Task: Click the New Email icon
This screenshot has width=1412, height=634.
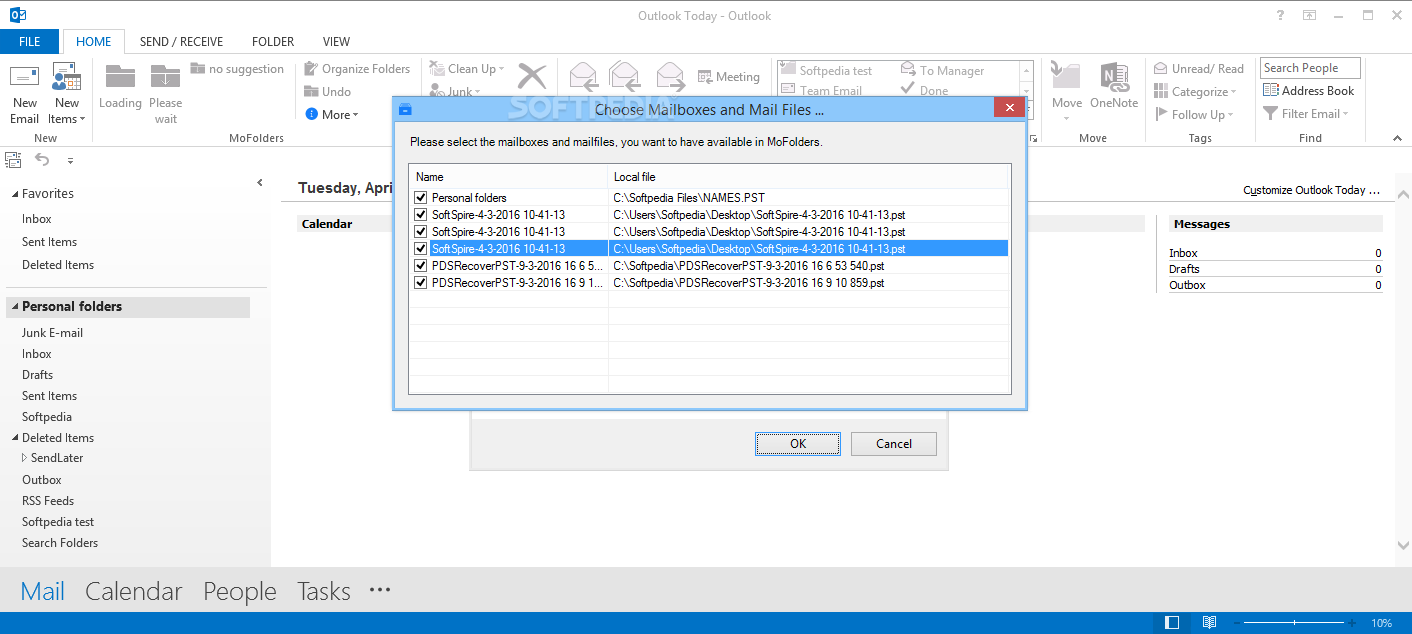Action: click(x=24, y=77)
